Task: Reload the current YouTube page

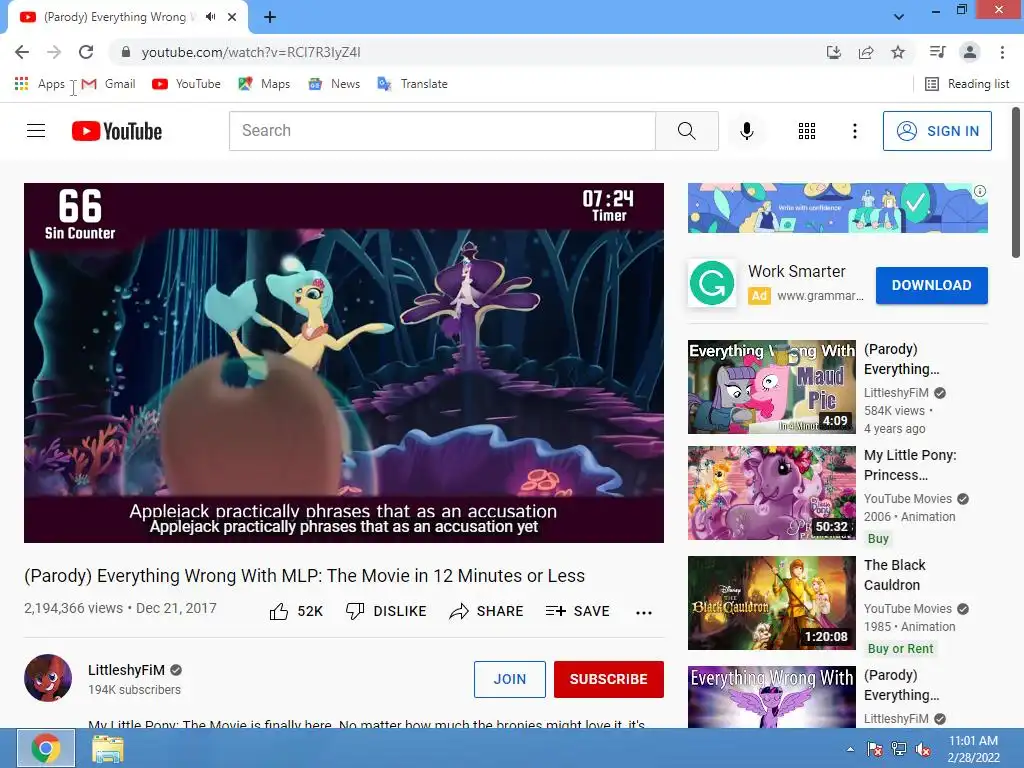Action: coord(86,52)
